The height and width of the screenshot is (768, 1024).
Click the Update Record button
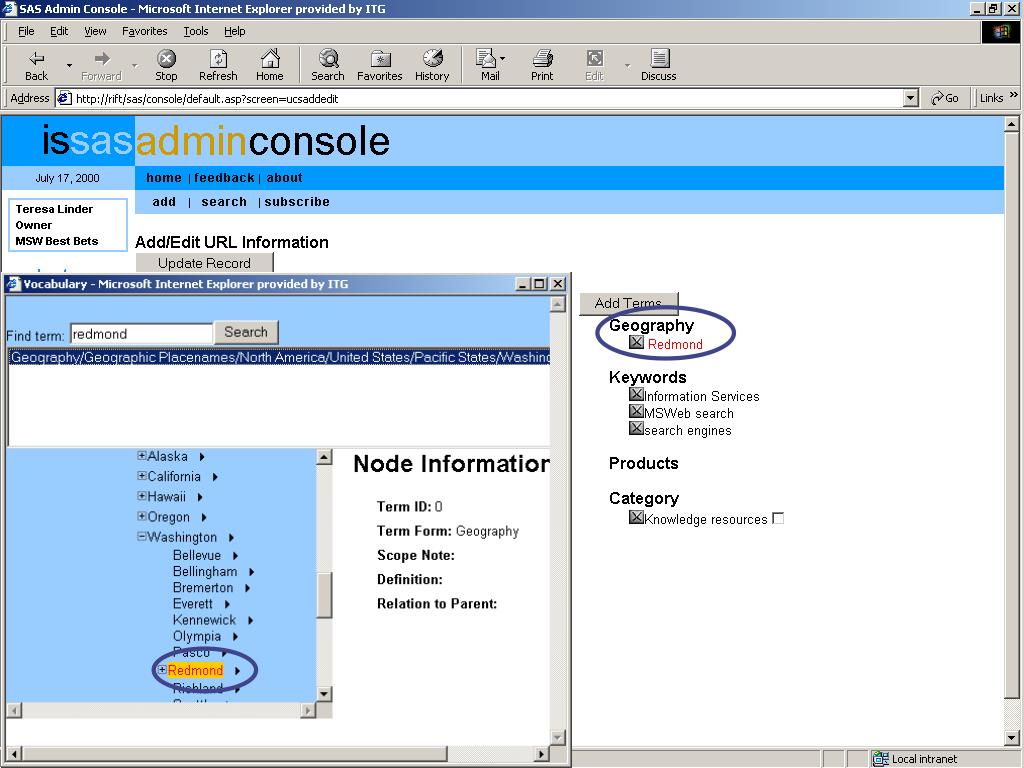204,263
